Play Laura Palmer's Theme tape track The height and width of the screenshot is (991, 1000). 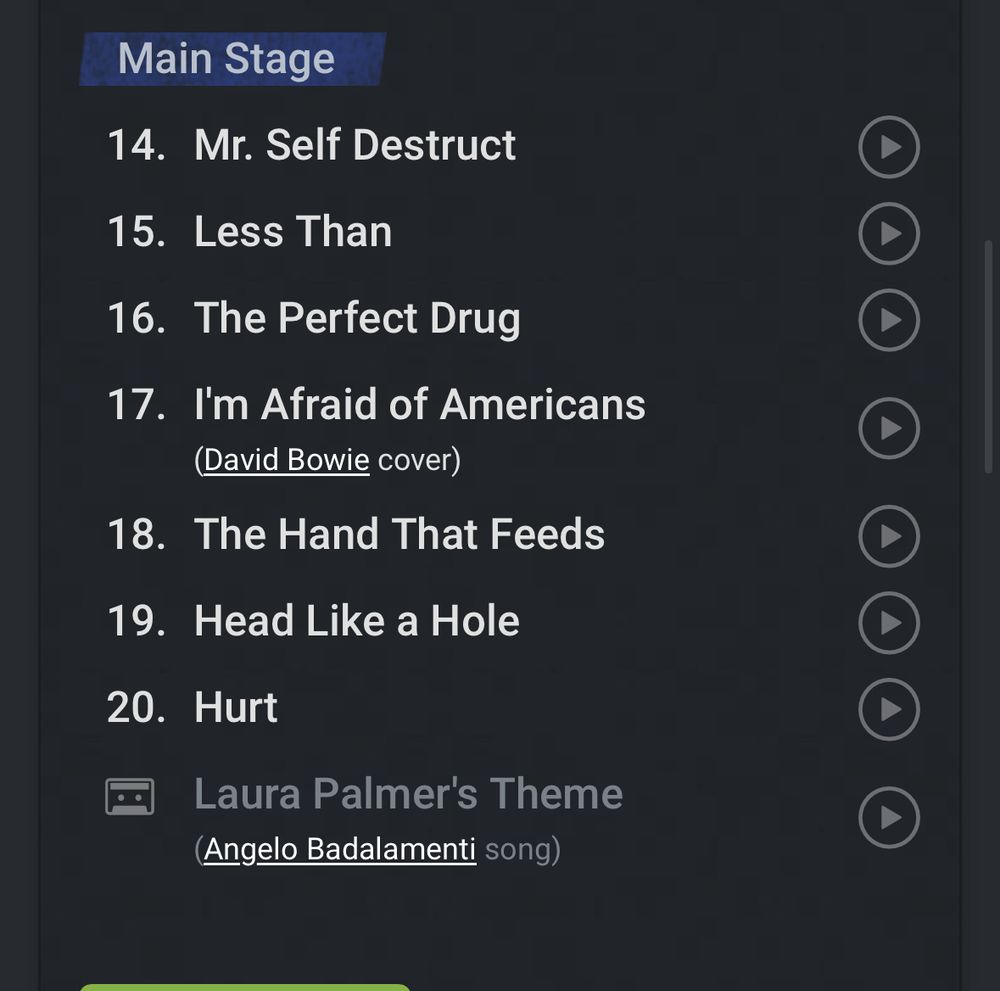tap(888, 817)
